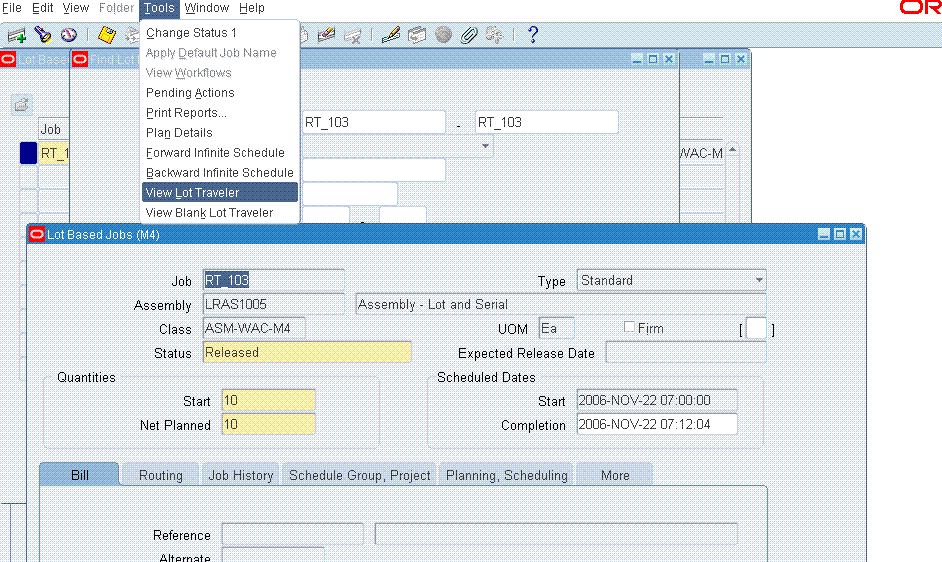Click the first Reference field in Bill tab

click(x=293, y=534)
